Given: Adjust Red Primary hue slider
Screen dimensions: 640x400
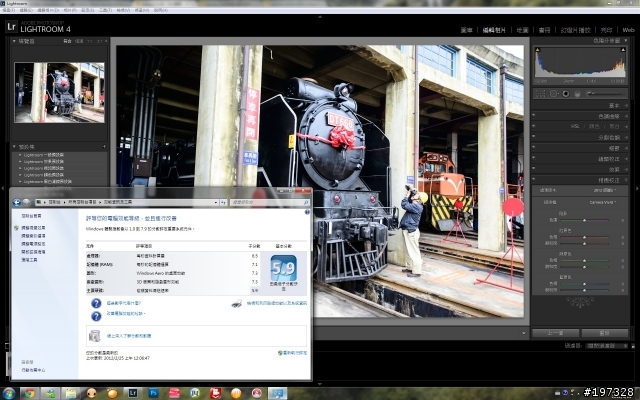Looking at the screenshot, I should (584, 237).
